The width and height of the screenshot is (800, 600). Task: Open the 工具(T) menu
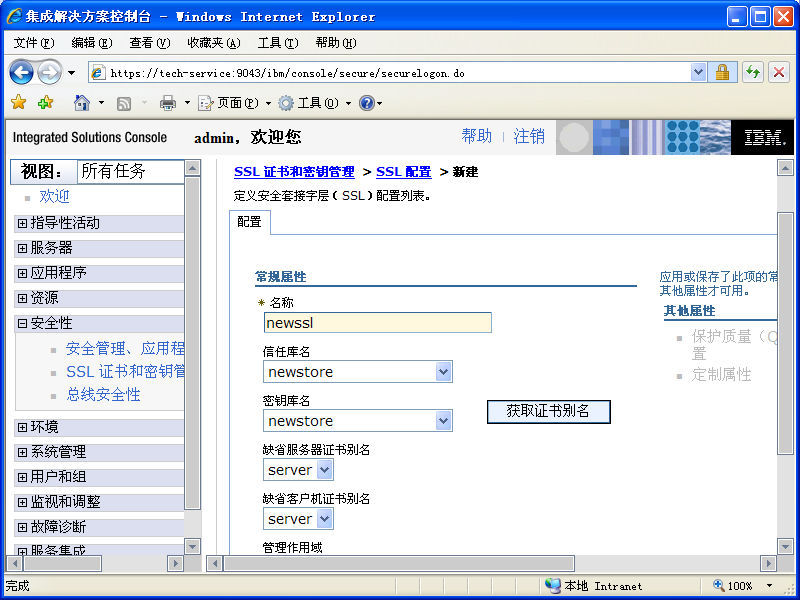(277, 43)
